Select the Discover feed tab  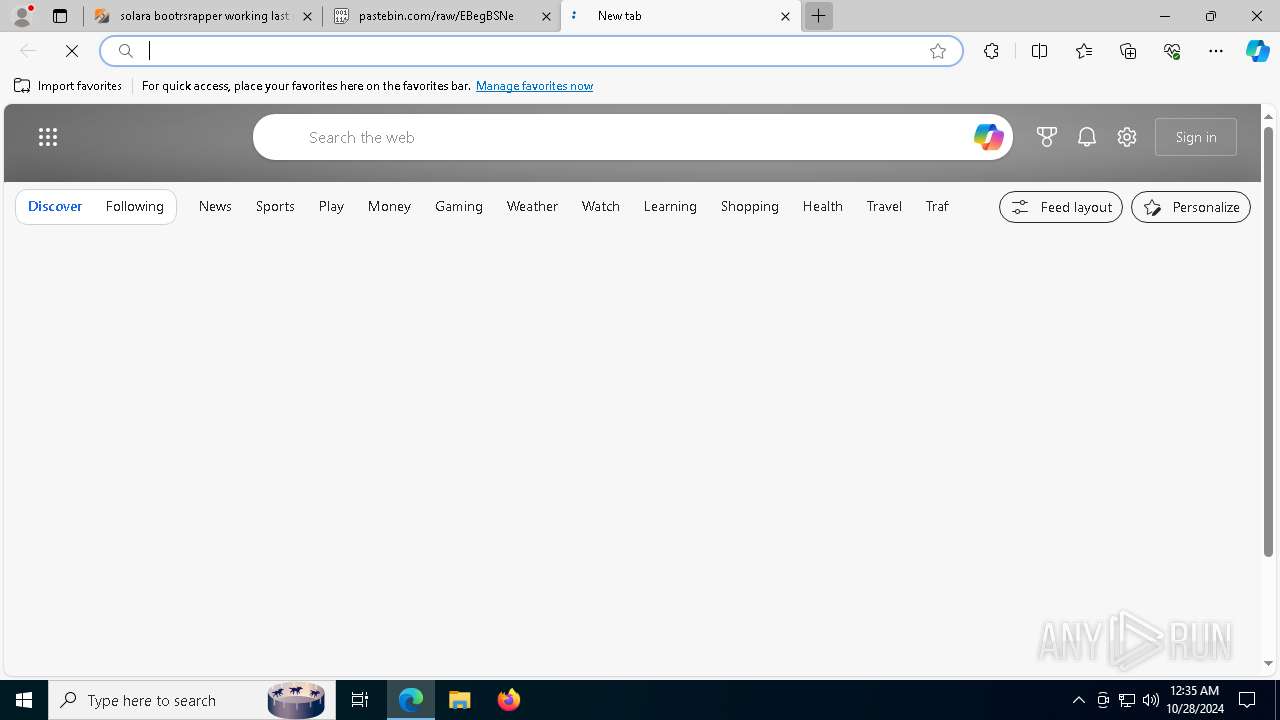[x=55, y=206]
